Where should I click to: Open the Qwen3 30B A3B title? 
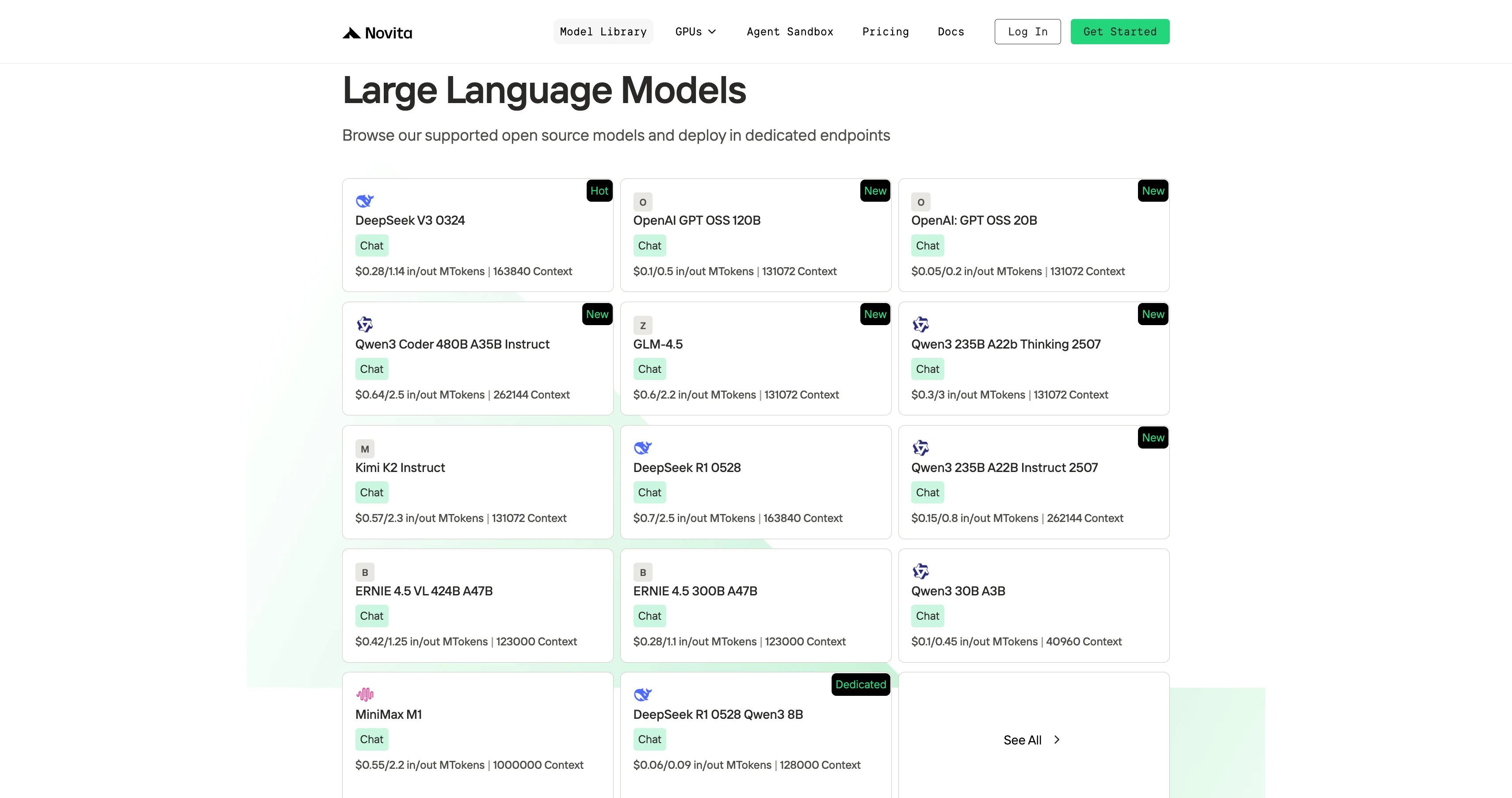click(x=958, y=591)
